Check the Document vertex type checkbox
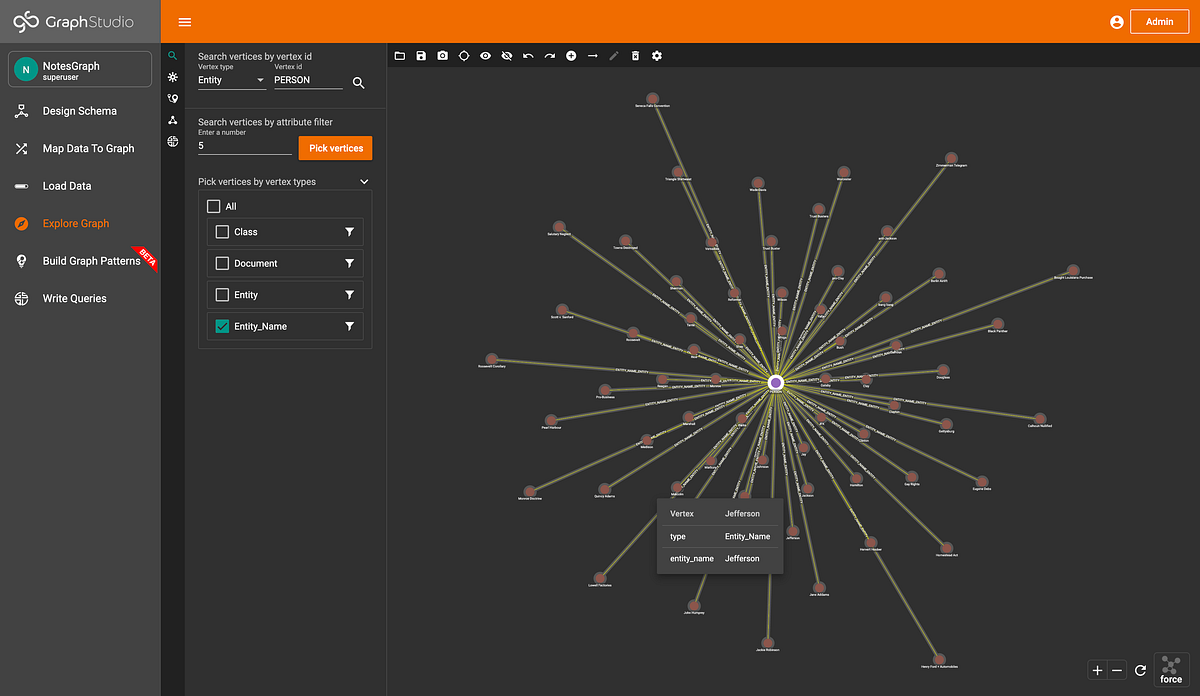The image size is (1200, 696). (222, 263)
